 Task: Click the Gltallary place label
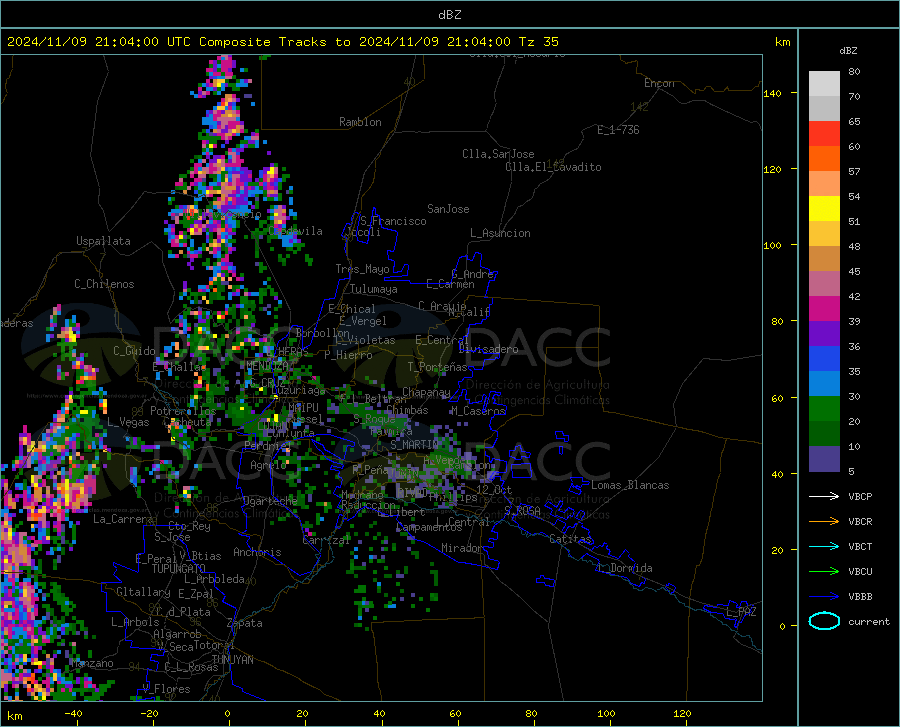point(143,592)
